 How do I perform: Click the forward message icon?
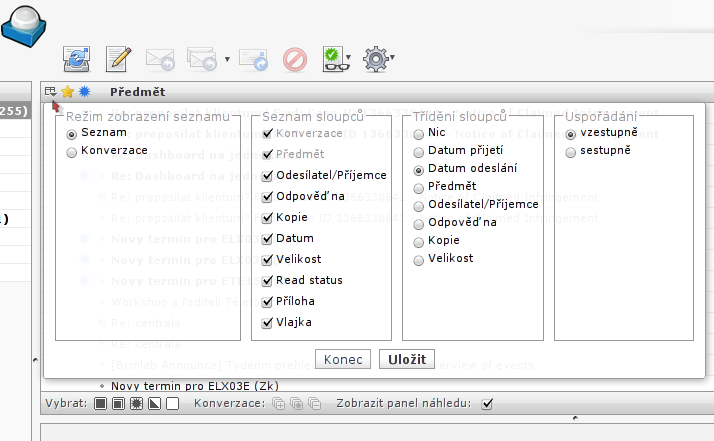(x=254, y=59)
